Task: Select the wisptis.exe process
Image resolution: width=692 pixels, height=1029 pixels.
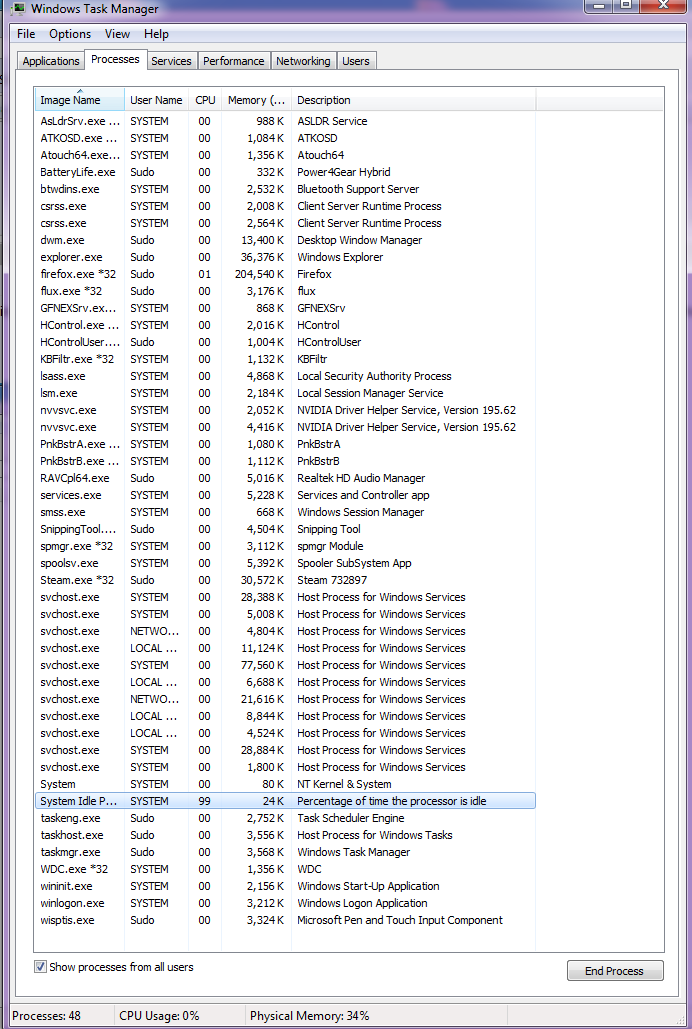Action: point(285,921)
